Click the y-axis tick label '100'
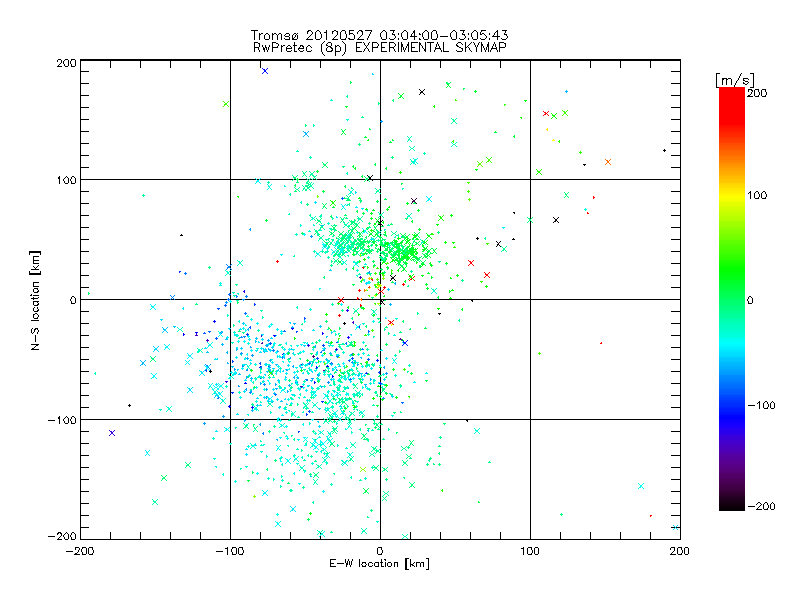This screenshot has height=600, width=800. tap(66, 180)
